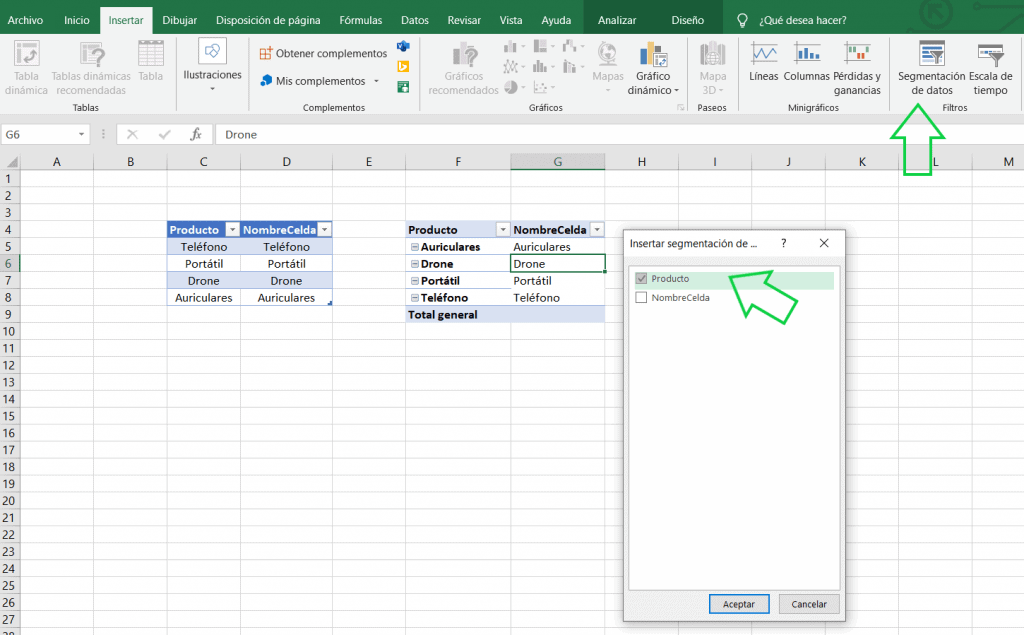
Task: Open Mis complementos dropdown
Action: pos(319,81)
